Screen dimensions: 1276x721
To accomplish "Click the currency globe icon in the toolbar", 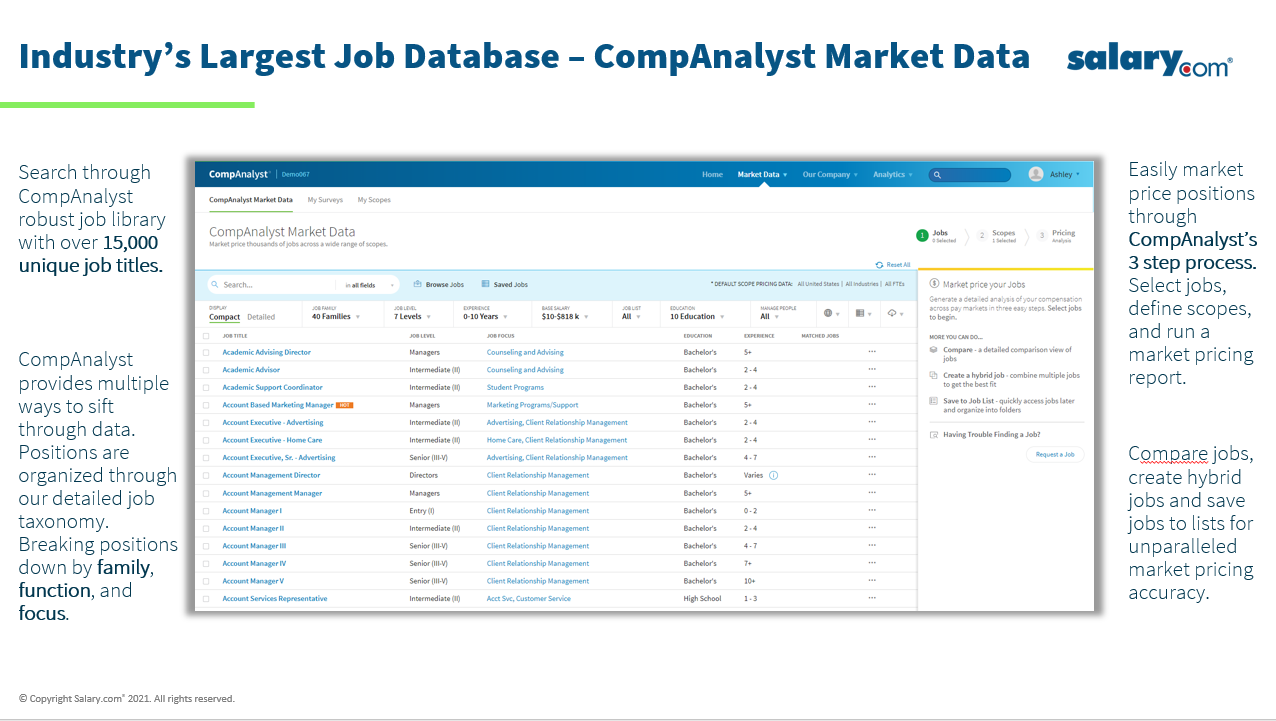I will (x=828, y=313).
